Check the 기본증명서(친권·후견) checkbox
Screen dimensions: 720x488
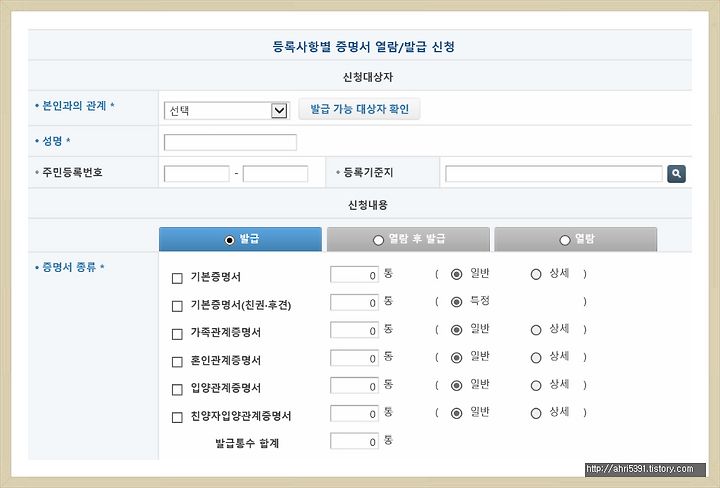[x=177, y=306]
